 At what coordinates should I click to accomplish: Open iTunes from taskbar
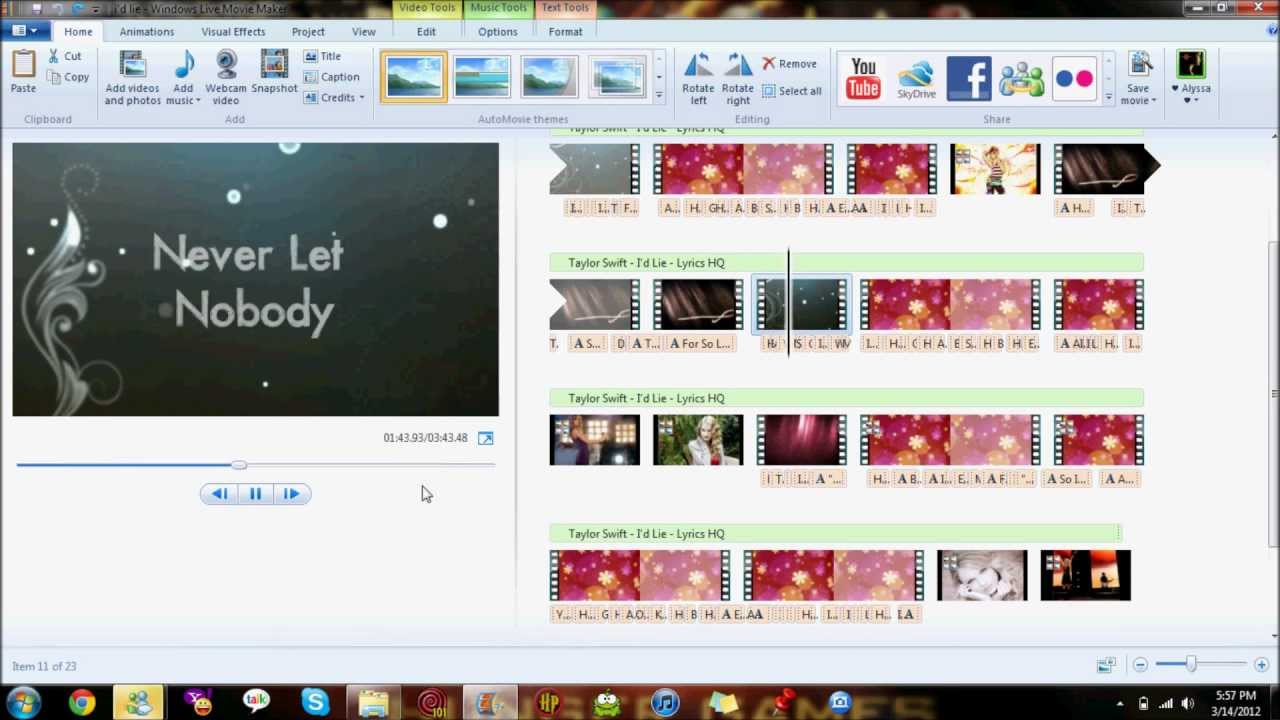click(x=665, y=703)
